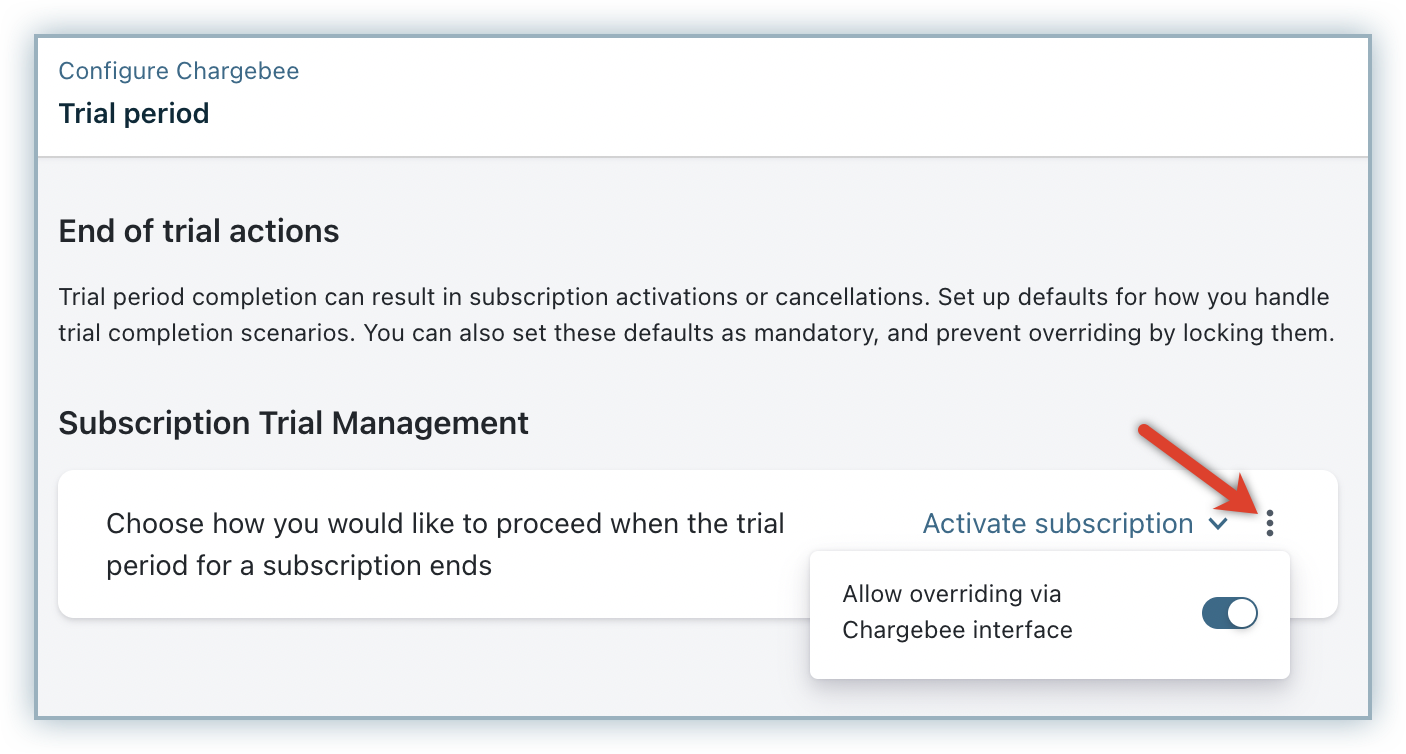Click the red arrow annotation
This screenshot has width=1406, height=754.
[1195, 468]
